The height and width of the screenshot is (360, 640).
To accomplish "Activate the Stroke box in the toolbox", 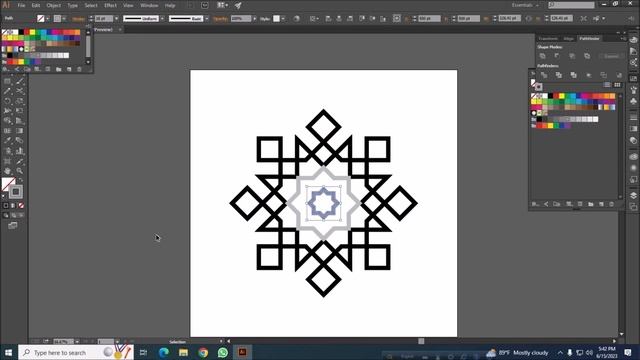I will pos(16,192).
